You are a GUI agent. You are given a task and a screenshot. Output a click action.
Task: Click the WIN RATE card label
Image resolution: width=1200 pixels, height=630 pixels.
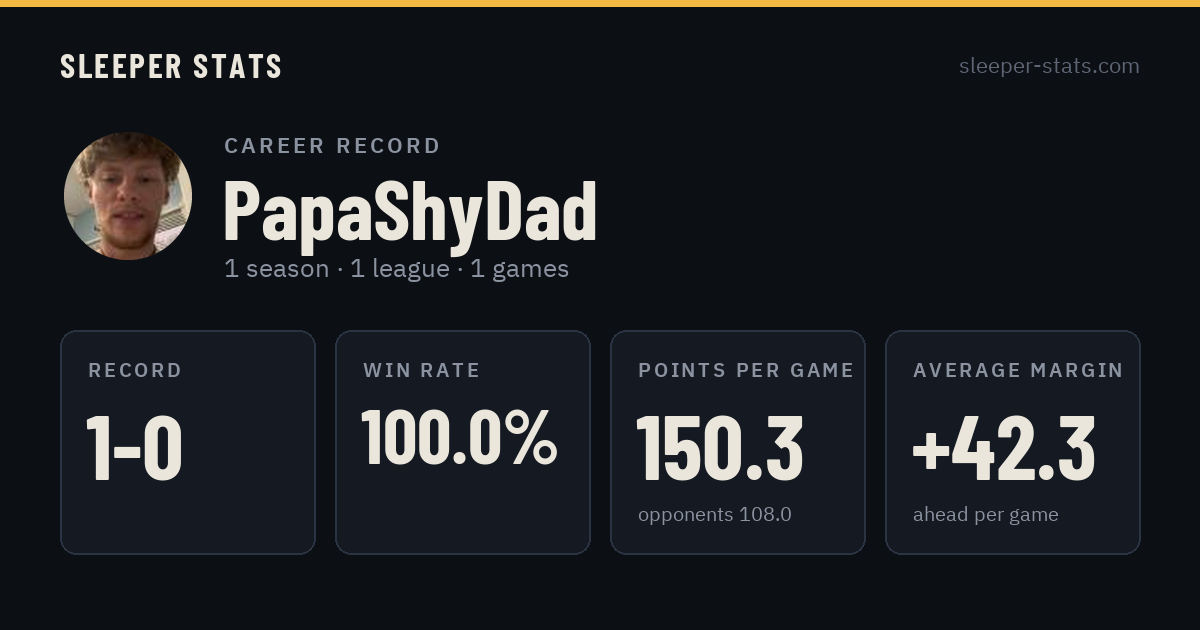[422, 371]
